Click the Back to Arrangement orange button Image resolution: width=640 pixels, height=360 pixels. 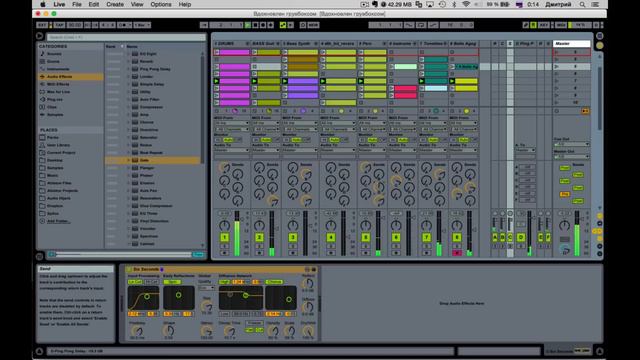coord(585,111)
